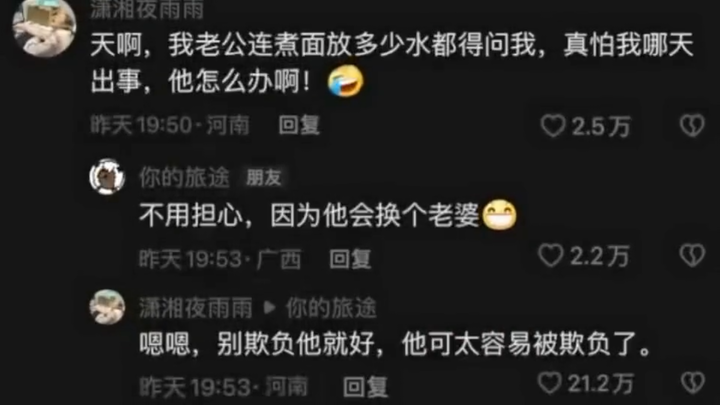Tap the 21.2万 like count
The width and height of the screenshot is (720, 405).
tap(601, 383)
